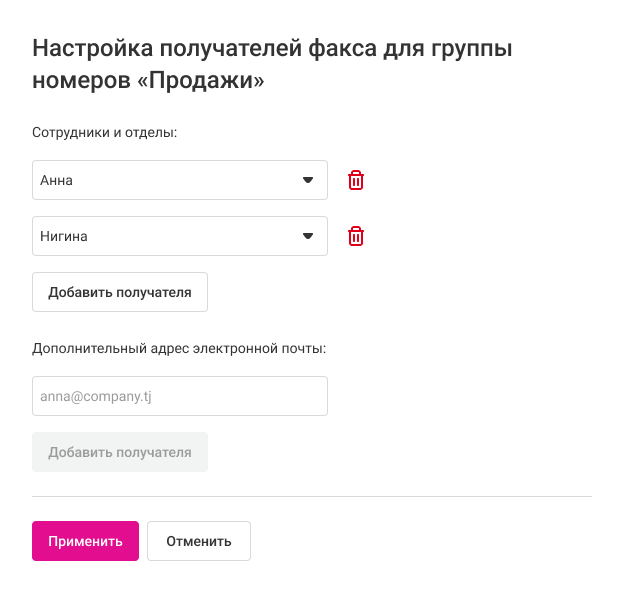The width and height of the screenshot is (624, 593).
Task: Click the Дополнительный адрес электронной почты label
Action: pyautogui.click(x=180, y=349)
